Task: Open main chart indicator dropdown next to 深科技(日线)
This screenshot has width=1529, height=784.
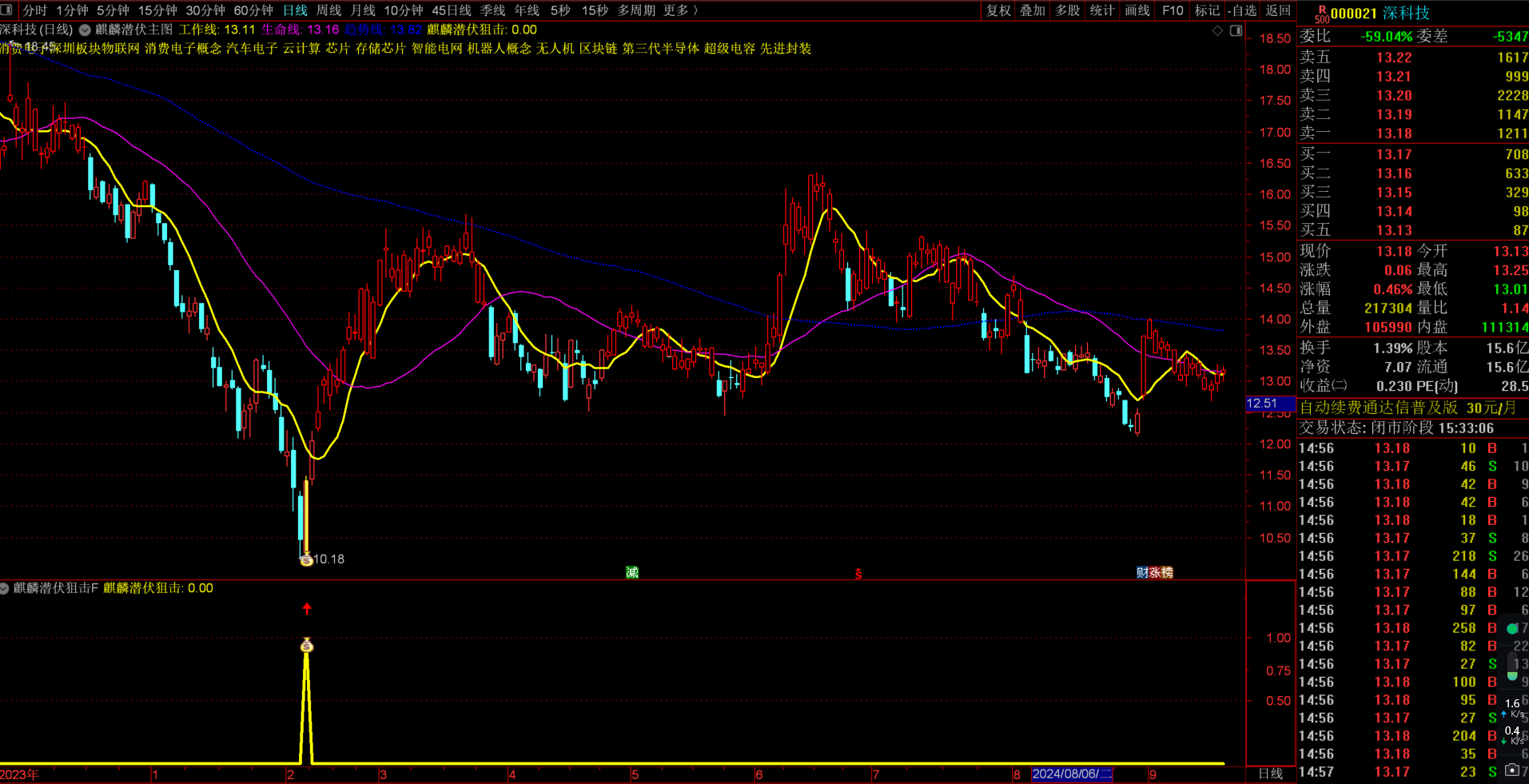Action: click(85, 30)
